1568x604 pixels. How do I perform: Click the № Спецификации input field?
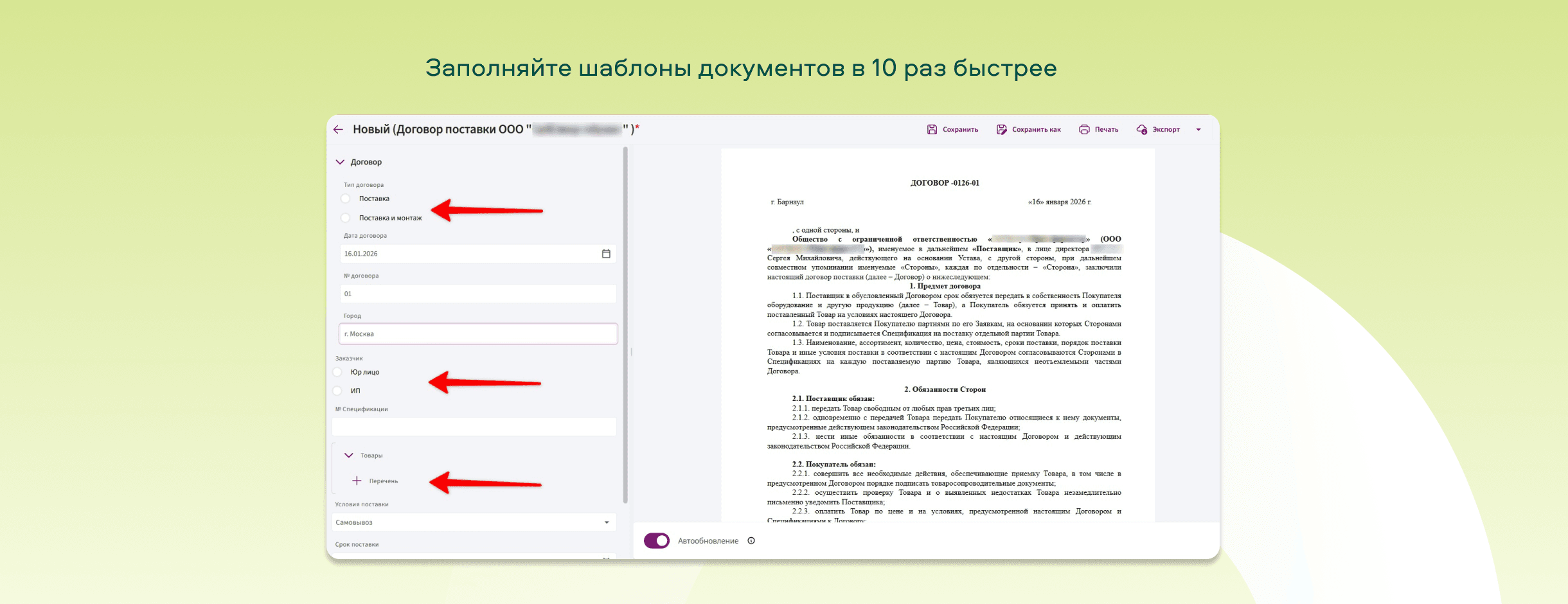(474, 427)
